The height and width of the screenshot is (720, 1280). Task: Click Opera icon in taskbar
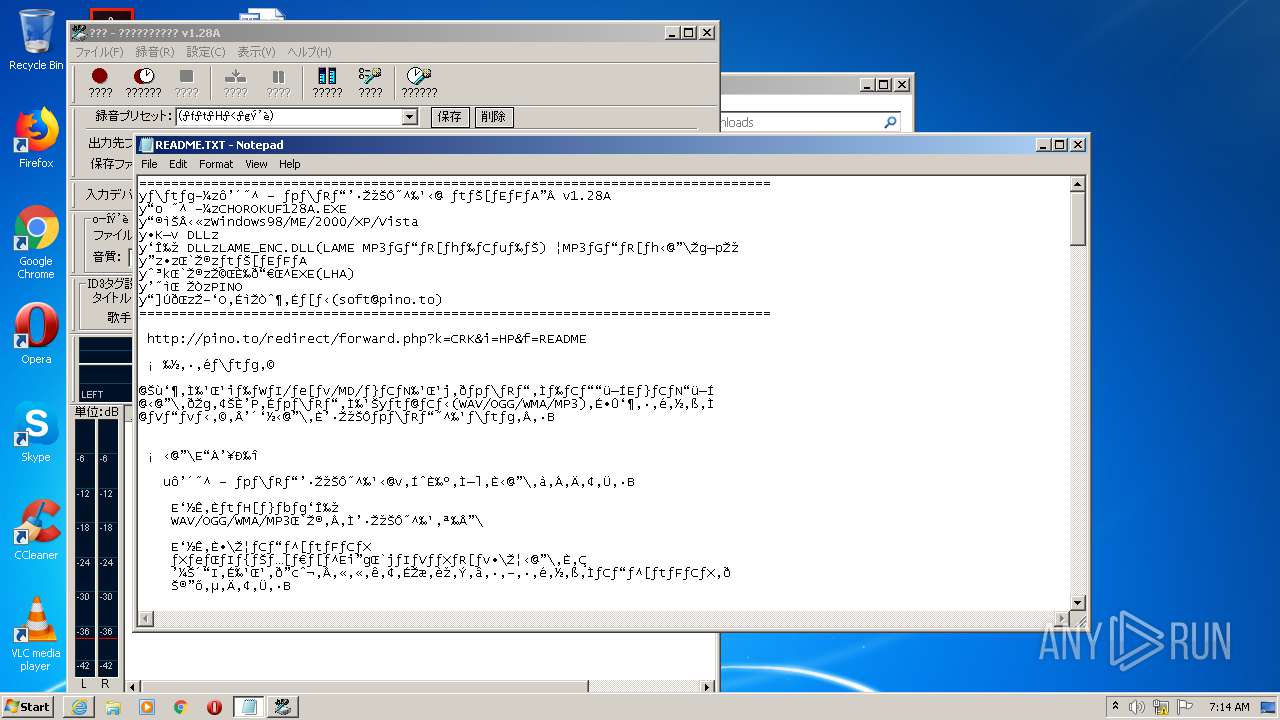tap(214, 706)
